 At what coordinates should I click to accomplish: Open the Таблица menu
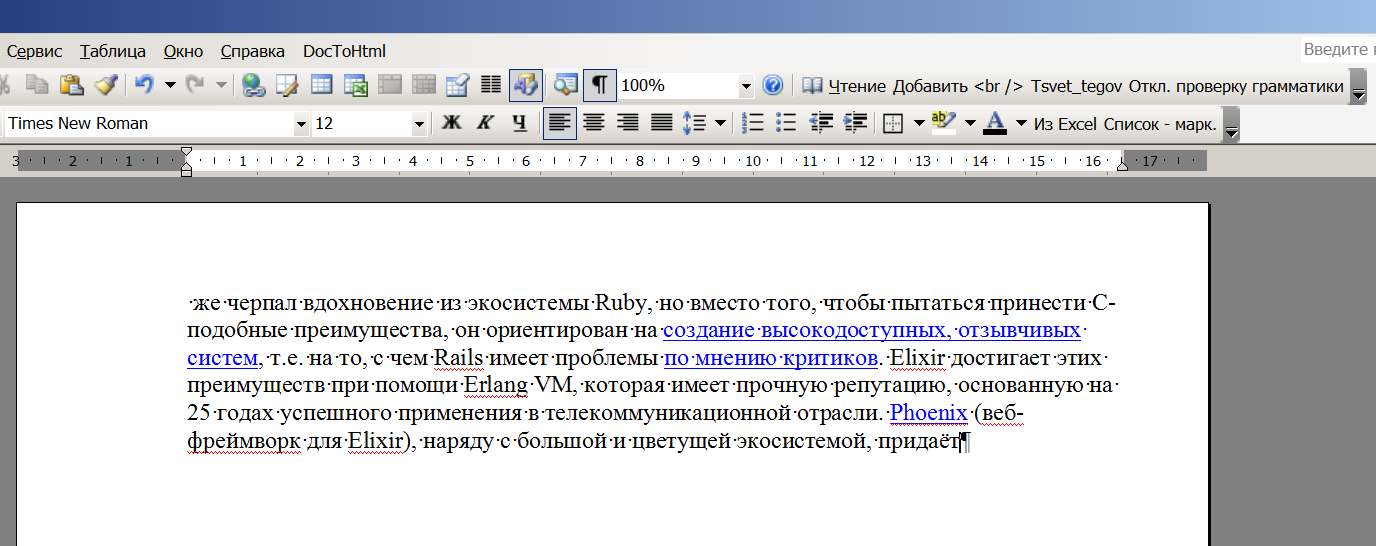click(x=113, y=51)
